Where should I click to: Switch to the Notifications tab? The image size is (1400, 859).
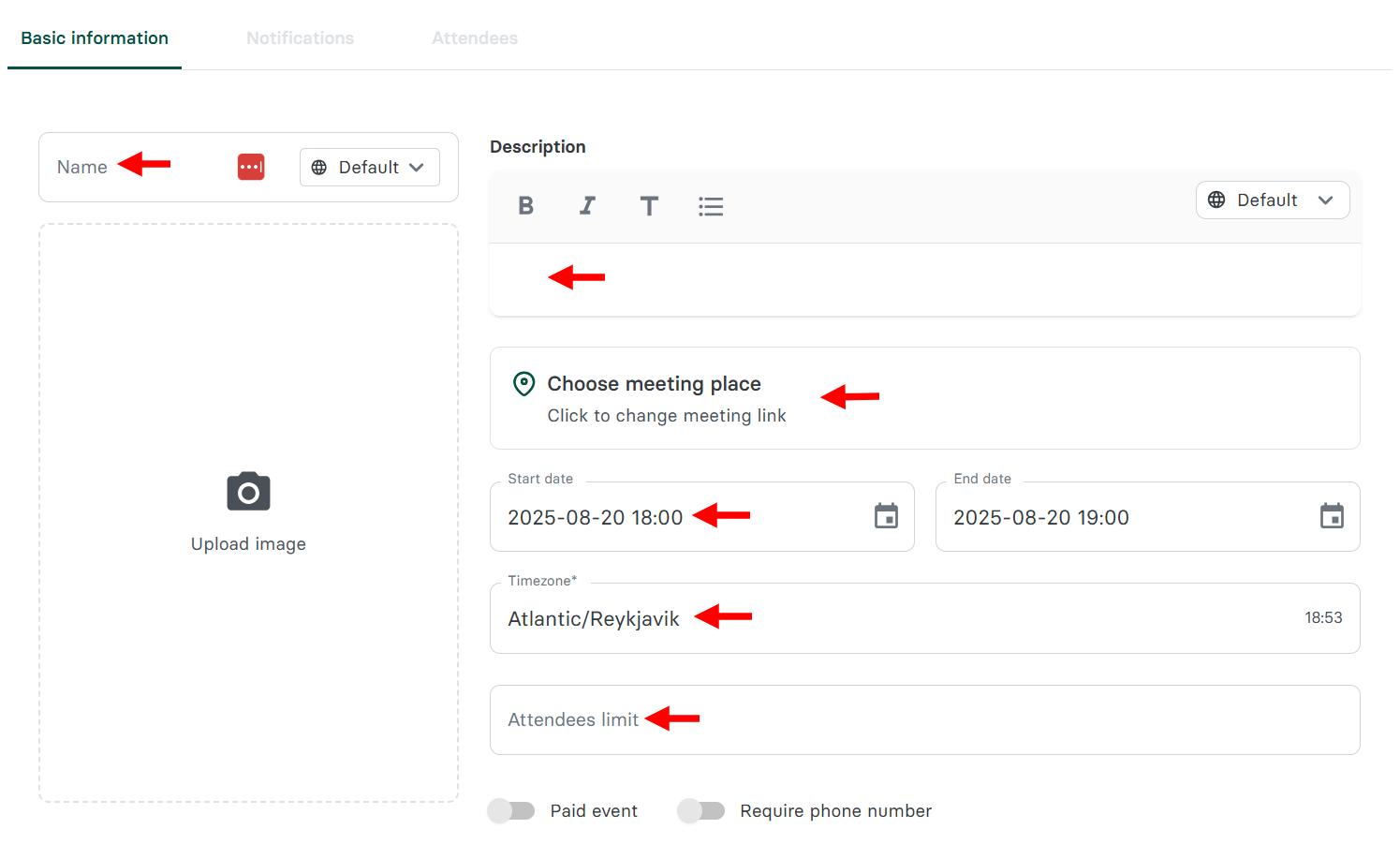[x=300, y=37]
